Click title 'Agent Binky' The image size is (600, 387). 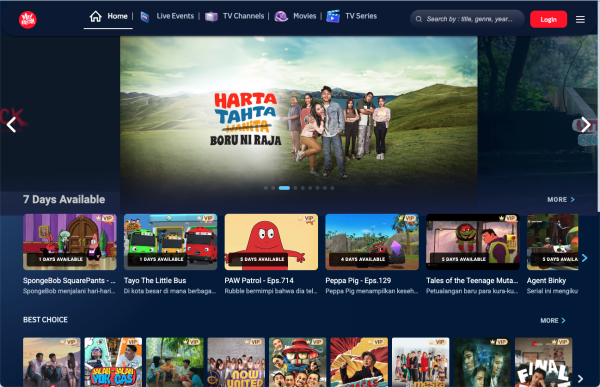click(546, 281)
